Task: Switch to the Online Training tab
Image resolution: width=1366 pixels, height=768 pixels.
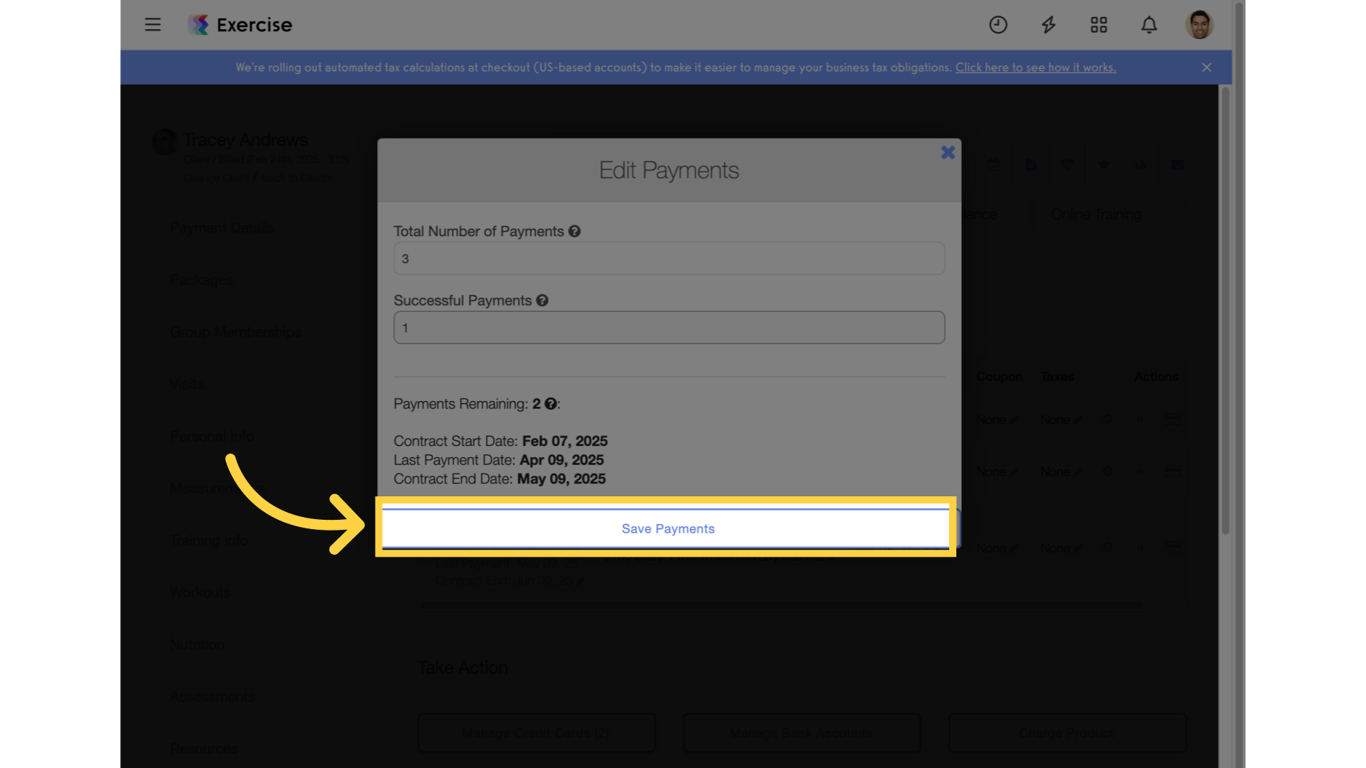Action: 1094,214
